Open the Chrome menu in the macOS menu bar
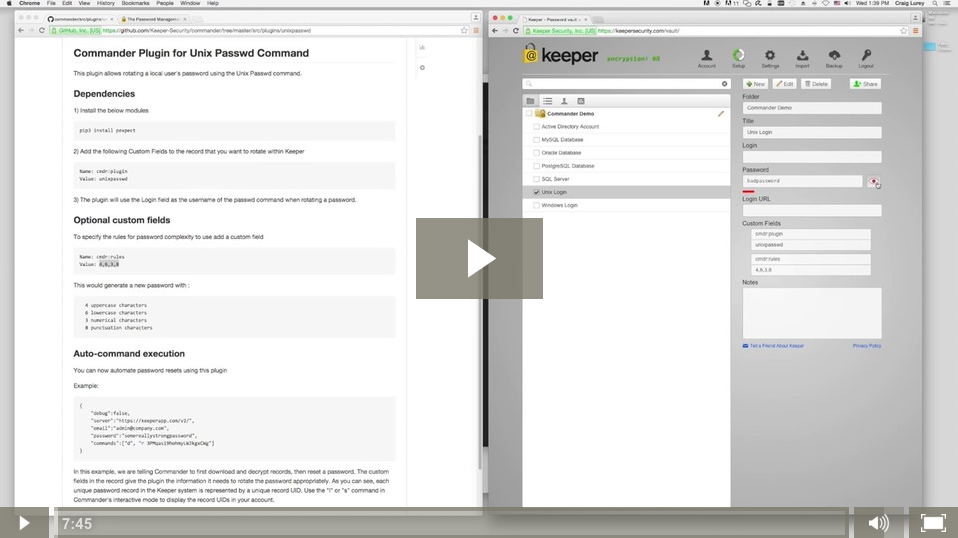This screenshot has height=538, width=958. point(29,3)
